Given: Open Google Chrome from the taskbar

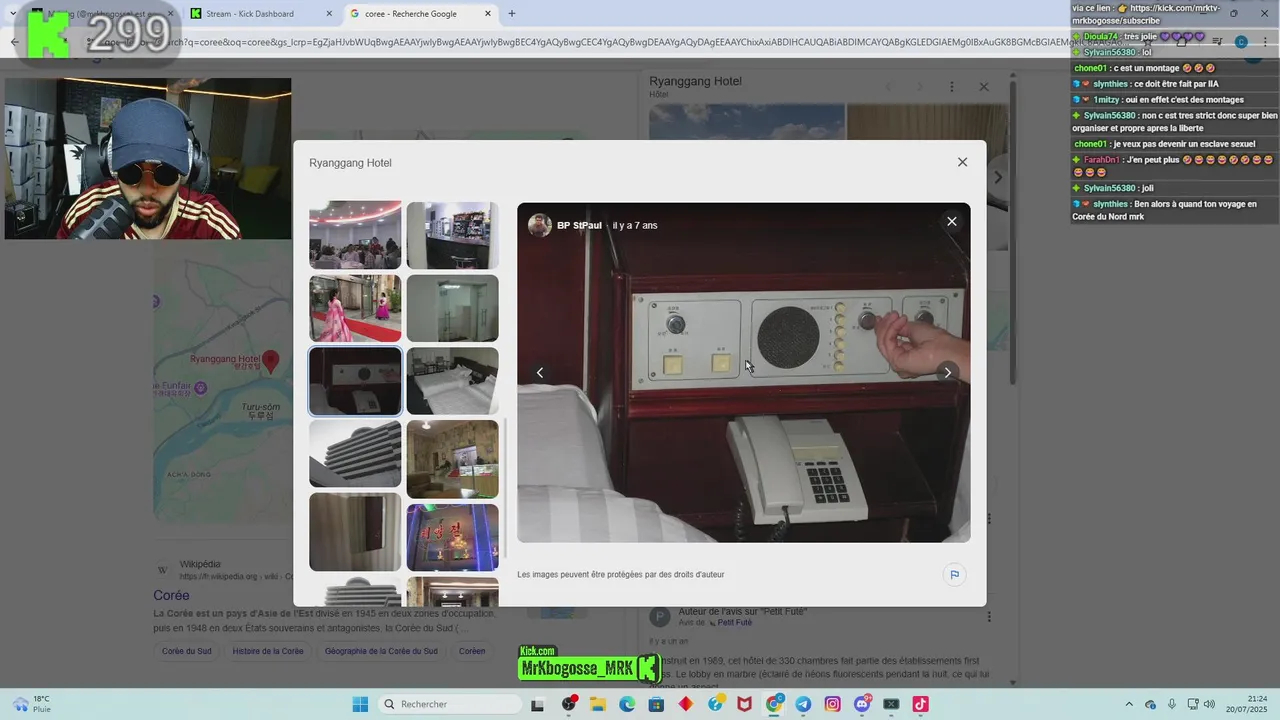Looking at the screenshot, I should (x=774, y=704).
